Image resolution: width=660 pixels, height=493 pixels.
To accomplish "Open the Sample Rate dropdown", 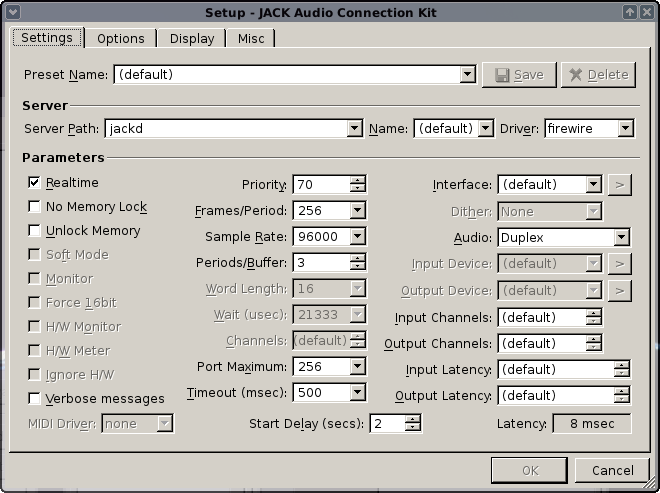I will point(357,236).
